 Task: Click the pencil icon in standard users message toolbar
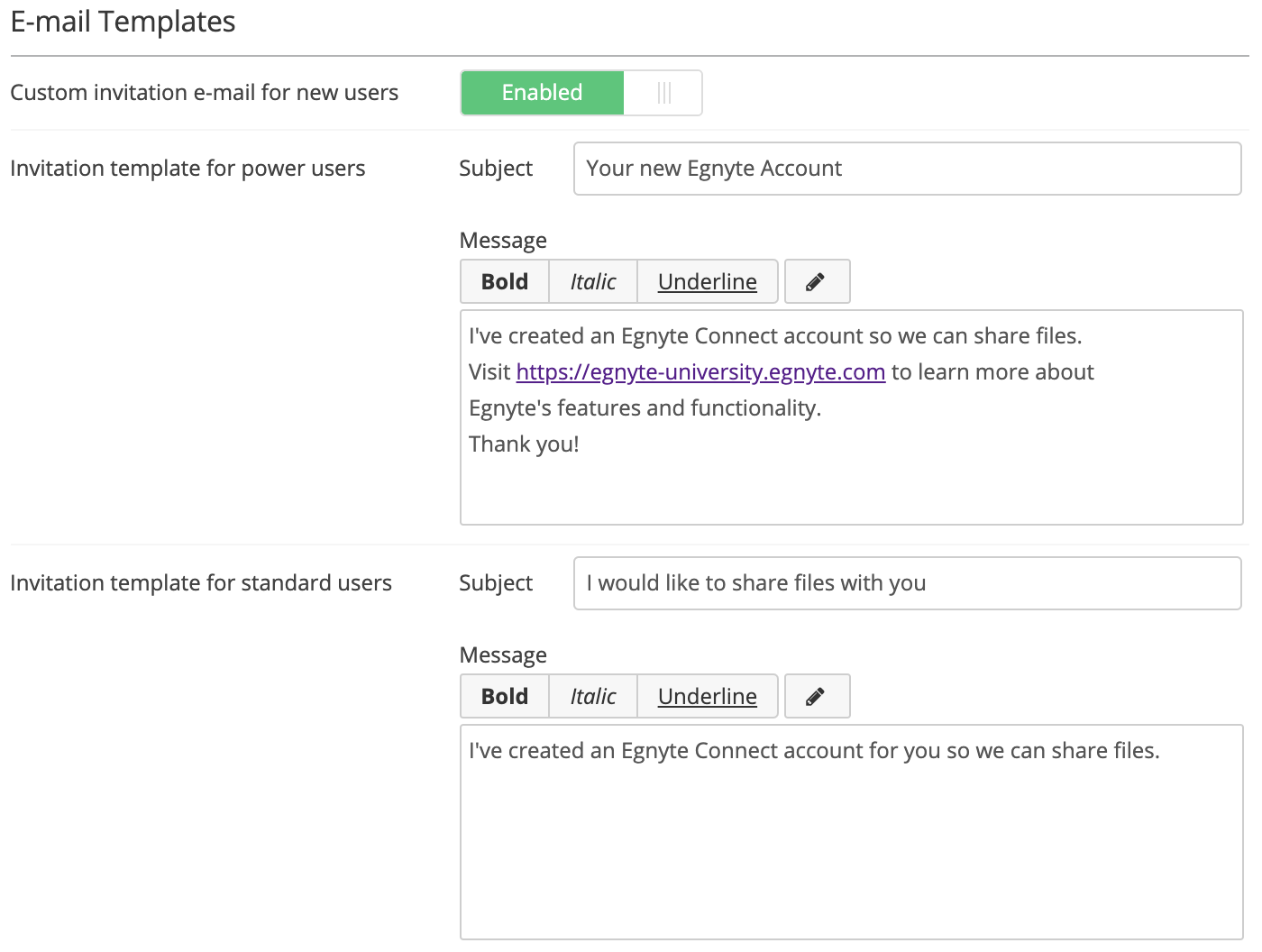[x=817, y=696]
